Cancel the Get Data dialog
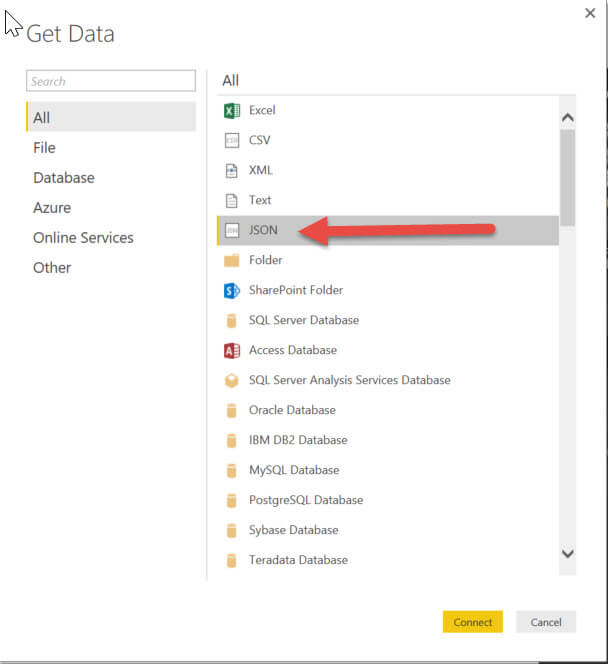Viewport: 608px width, 664px height. 546,622
